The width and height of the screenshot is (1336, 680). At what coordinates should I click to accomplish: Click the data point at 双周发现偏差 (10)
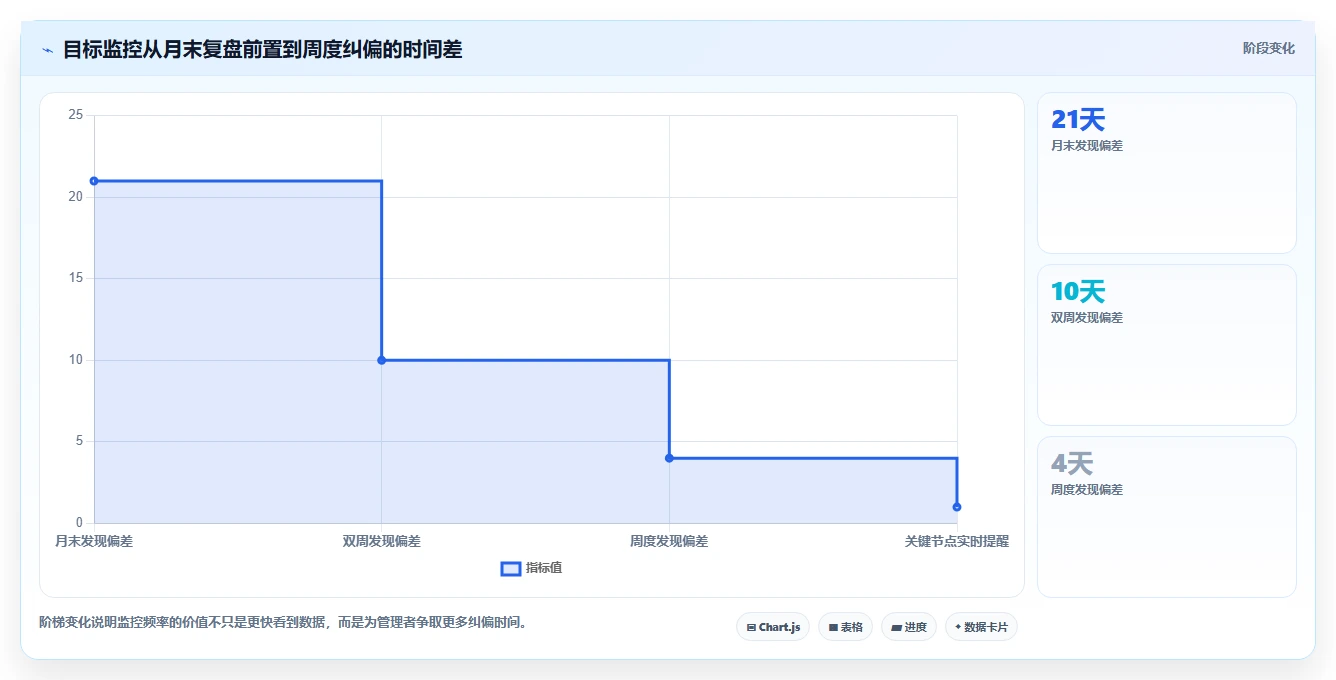click(x=382, y=360)
